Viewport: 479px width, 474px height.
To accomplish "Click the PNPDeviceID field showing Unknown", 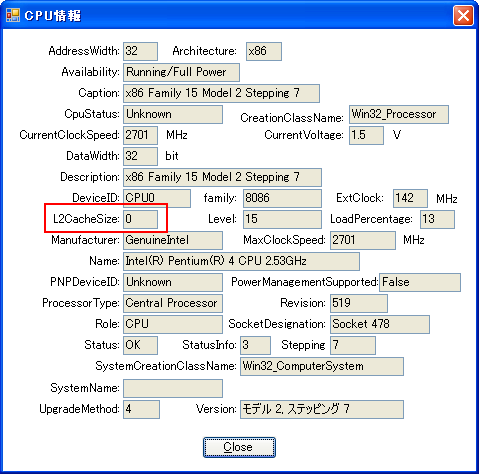I will pos(173,282).
